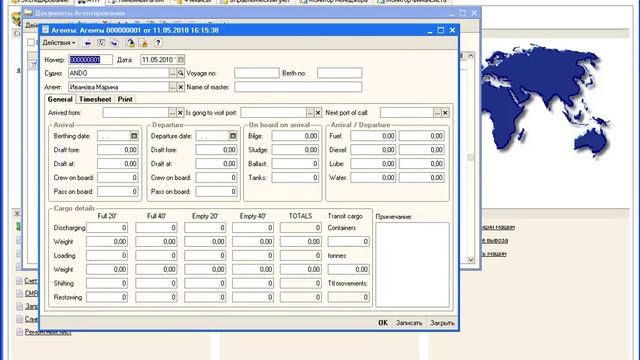Click the magnifier icon next to Судно field
Viewport: 640px width, 360px height.
click(x=181, y=73)
